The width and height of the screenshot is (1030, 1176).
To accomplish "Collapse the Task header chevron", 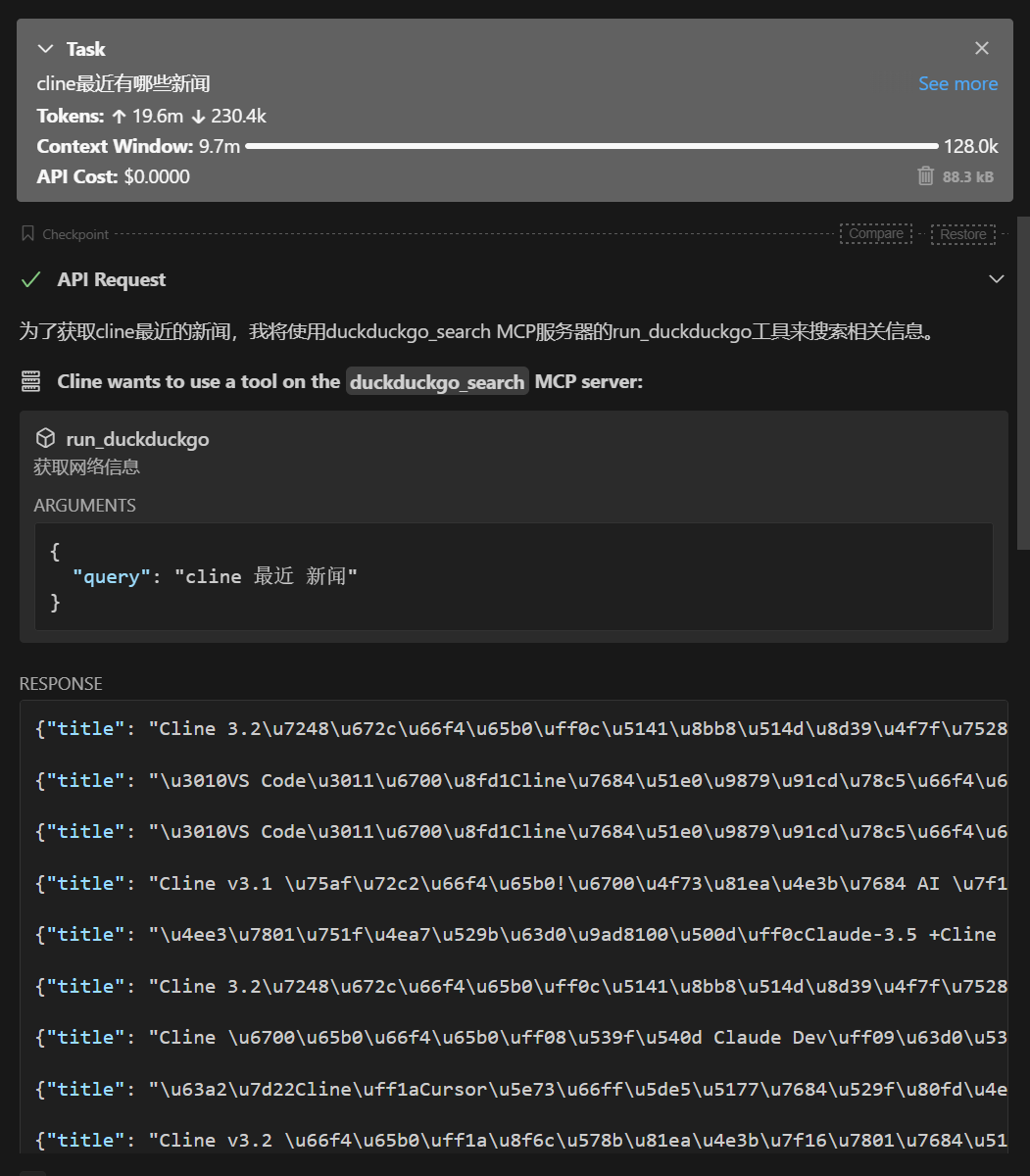I will click(x=45, y=49).
